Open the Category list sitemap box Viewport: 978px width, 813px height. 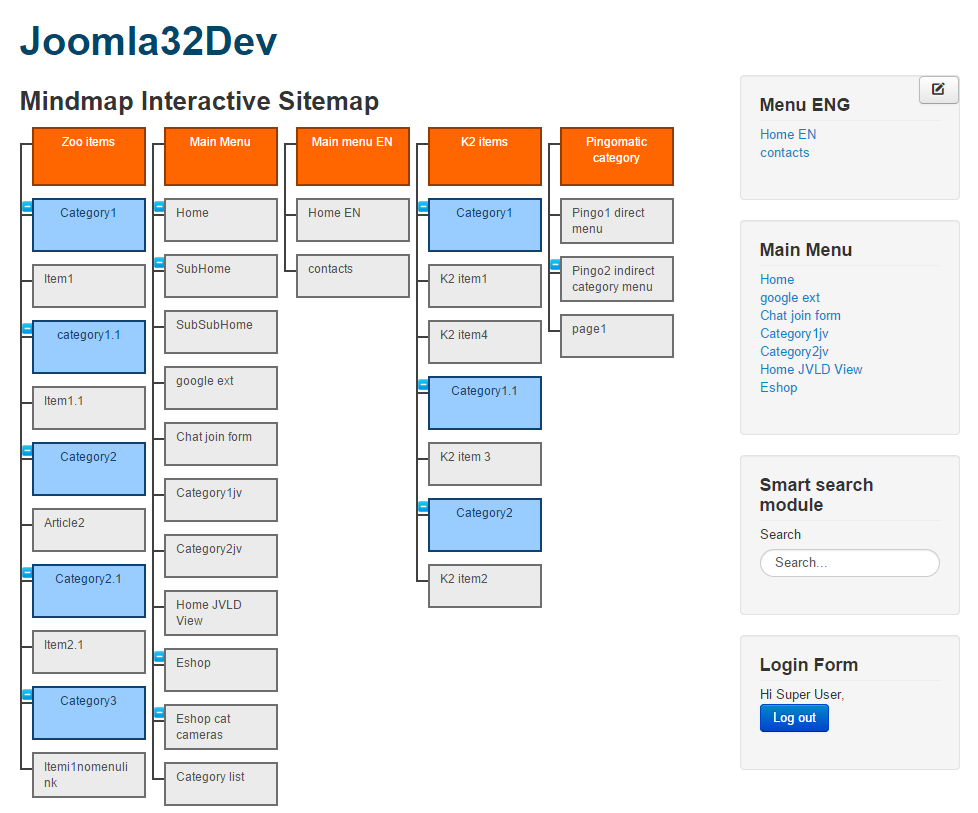pyautogui.click(x=221, y=784)
